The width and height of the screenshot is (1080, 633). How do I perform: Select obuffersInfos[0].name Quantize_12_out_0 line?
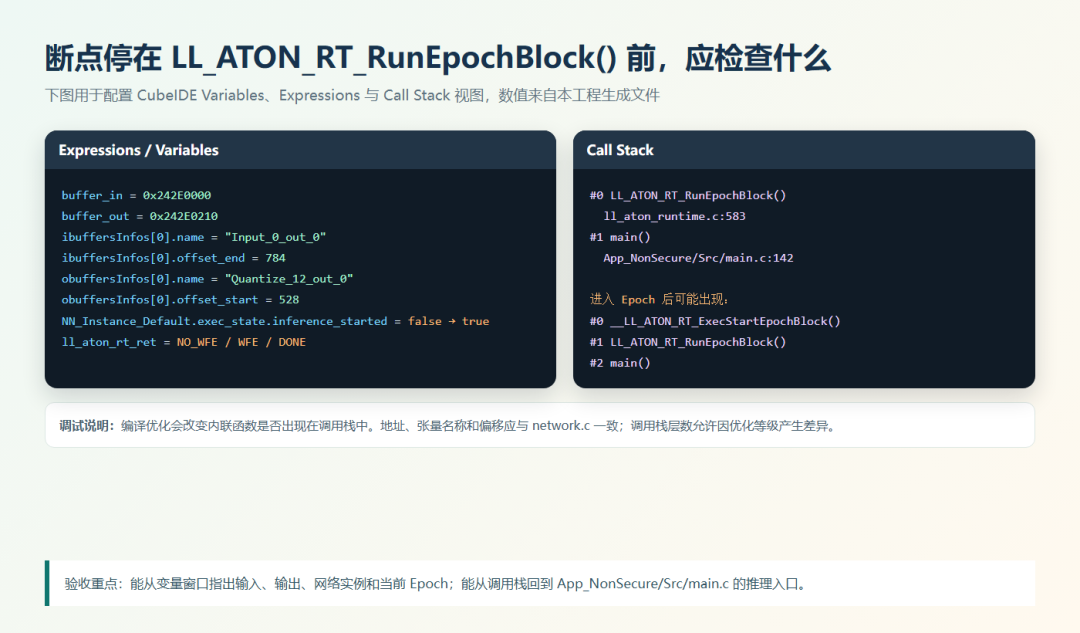(207, 279)
